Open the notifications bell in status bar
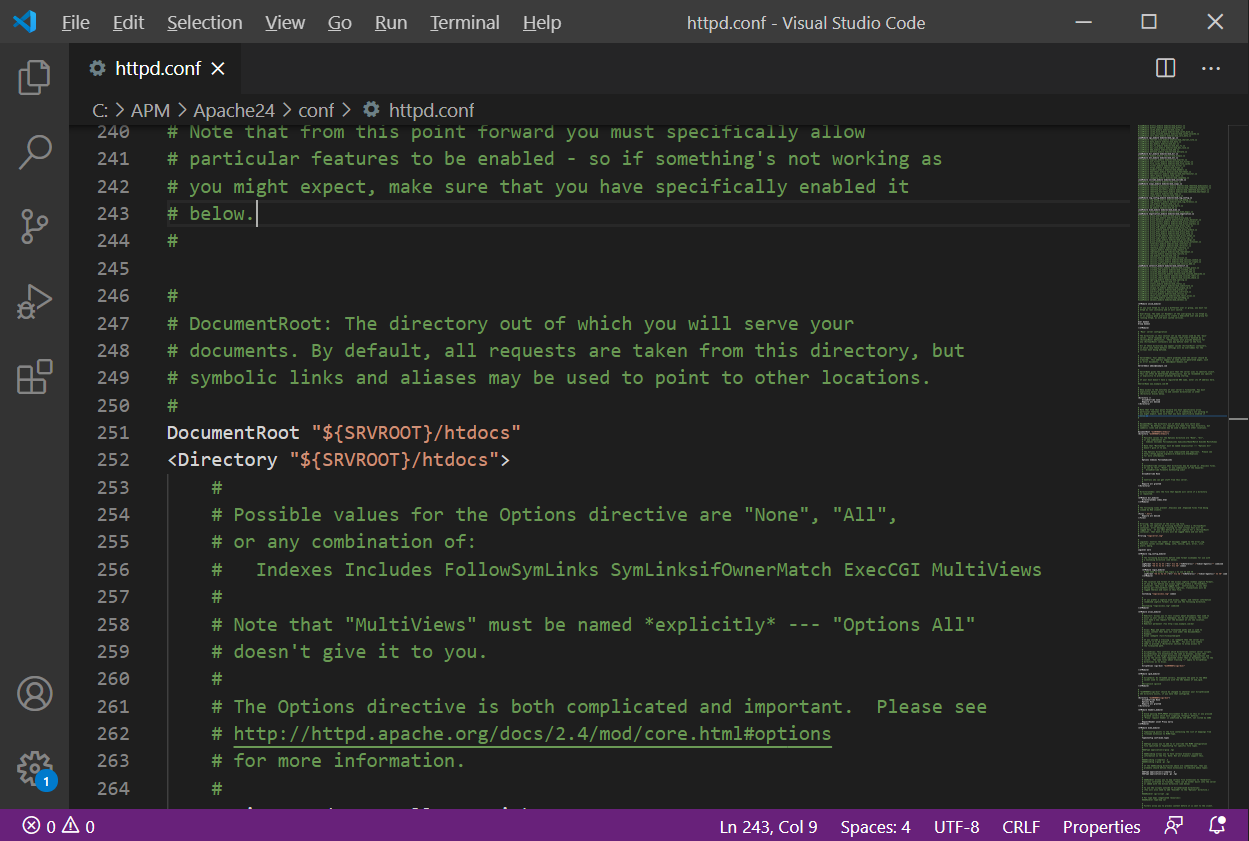The height and width of the screenshot is (841, 1249). (1217, 826)
